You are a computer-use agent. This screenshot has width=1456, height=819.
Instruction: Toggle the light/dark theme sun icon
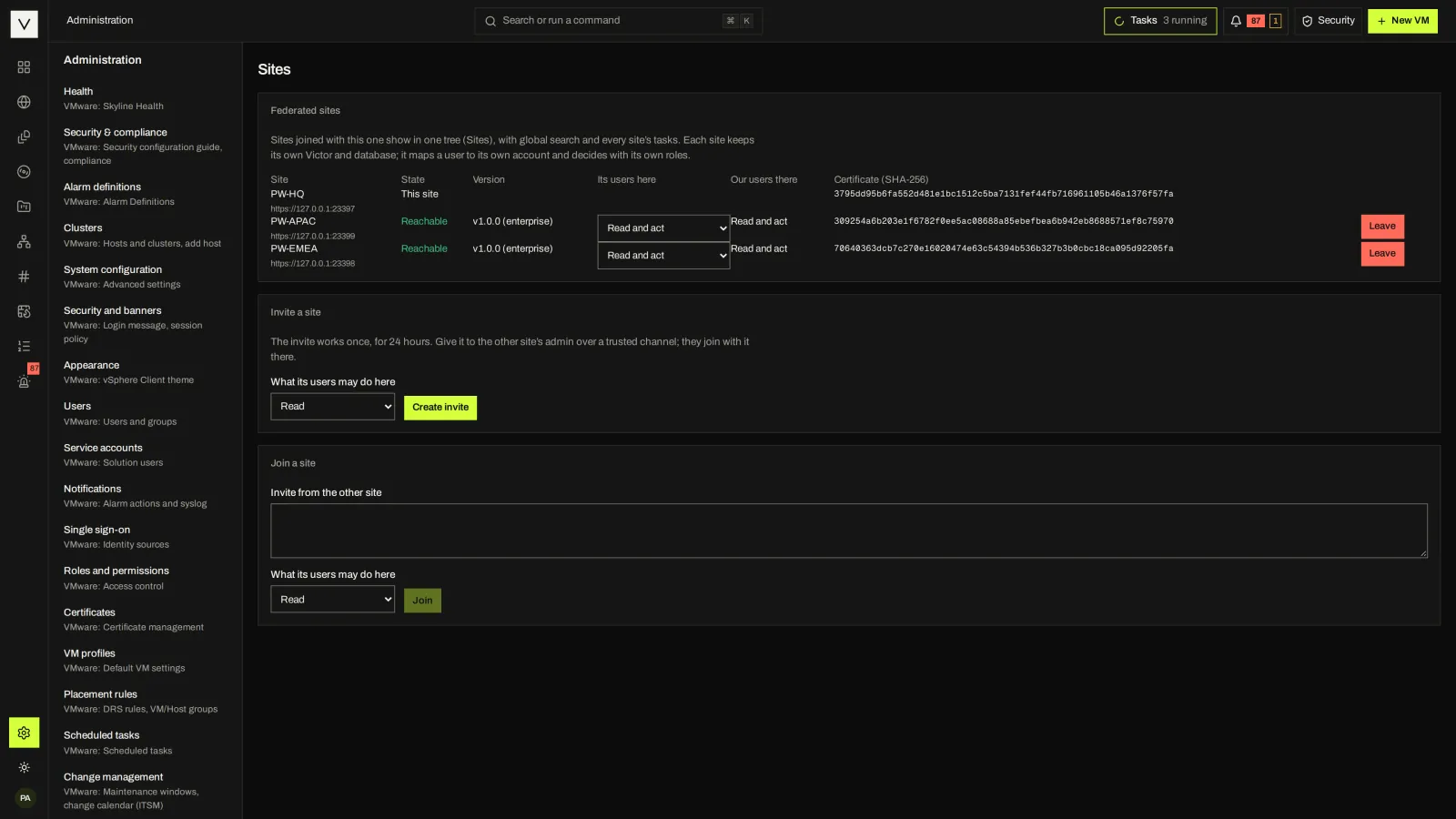(24, 767)
